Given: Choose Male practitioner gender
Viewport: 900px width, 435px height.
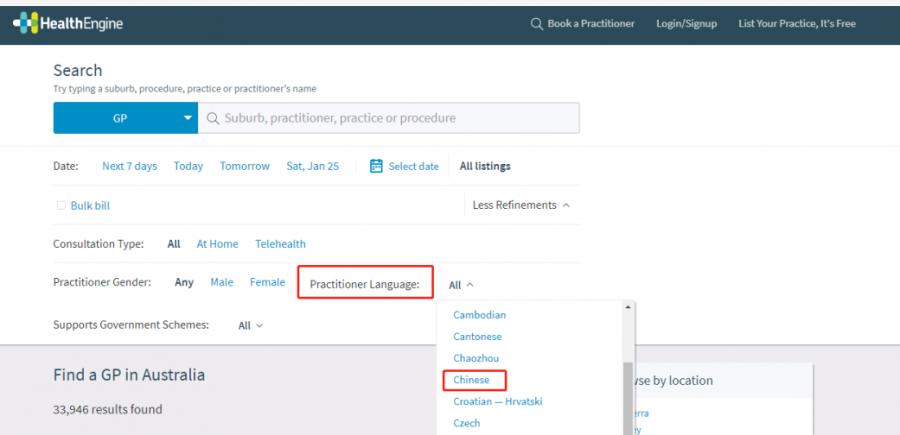Looking at the screenshot, I should [x=222, y=282].
